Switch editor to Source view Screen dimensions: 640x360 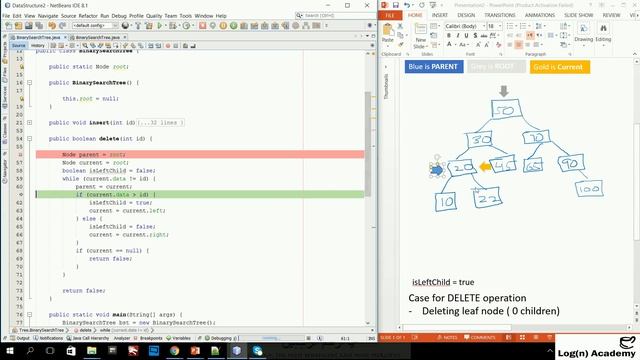coord(18,46)
